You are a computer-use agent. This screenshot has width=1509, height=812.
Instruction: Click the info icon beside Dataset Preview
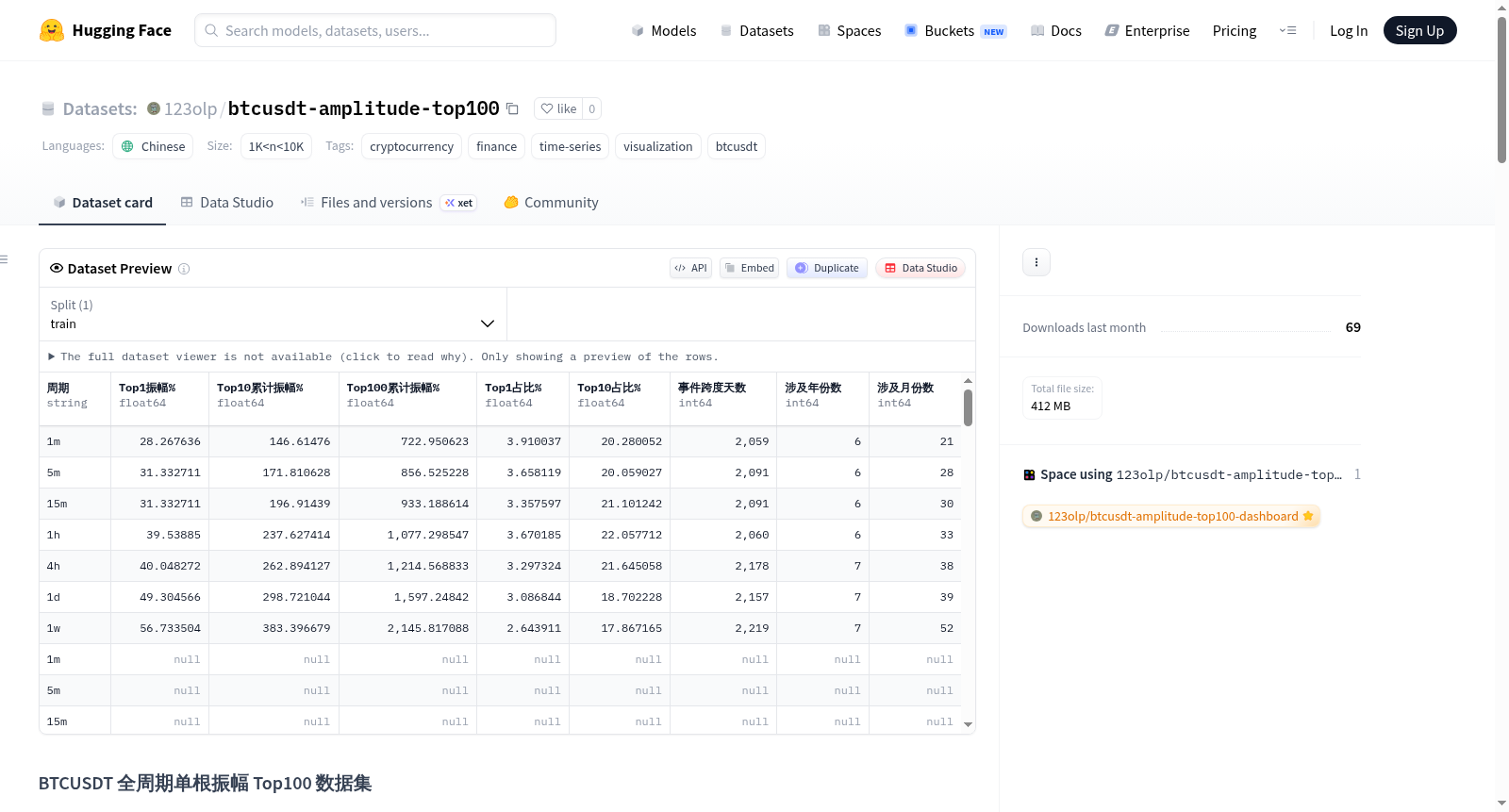184,269
